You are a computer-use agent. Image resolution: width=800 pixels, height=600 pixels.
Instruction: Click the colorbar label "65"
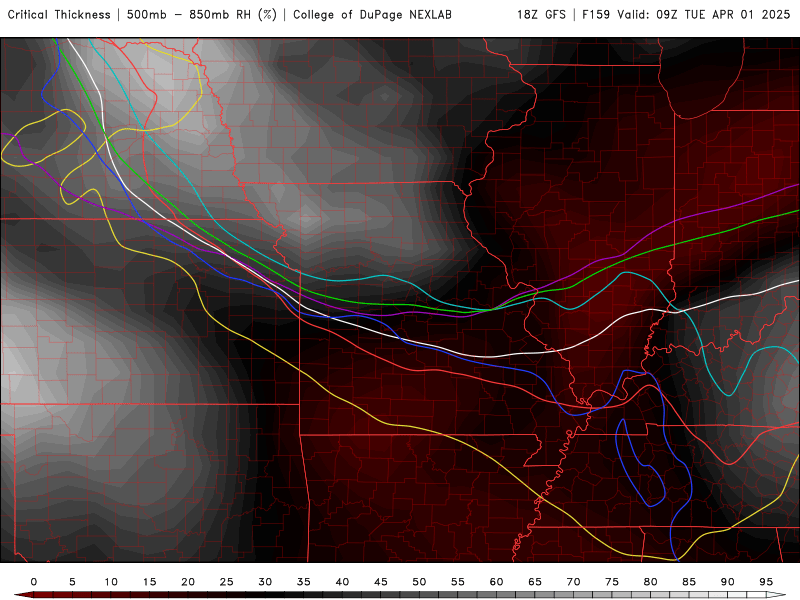click(x=535, y=582)
